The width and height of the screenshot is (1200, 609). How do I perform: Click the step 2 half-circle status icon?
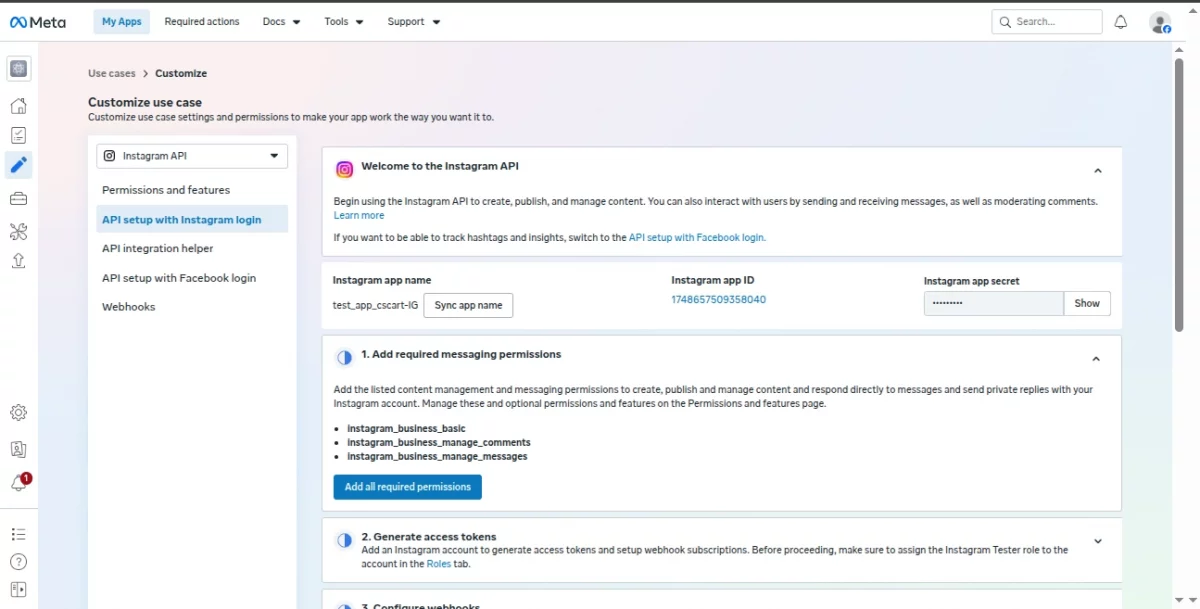pyautogui.click(x=344, y=540)
